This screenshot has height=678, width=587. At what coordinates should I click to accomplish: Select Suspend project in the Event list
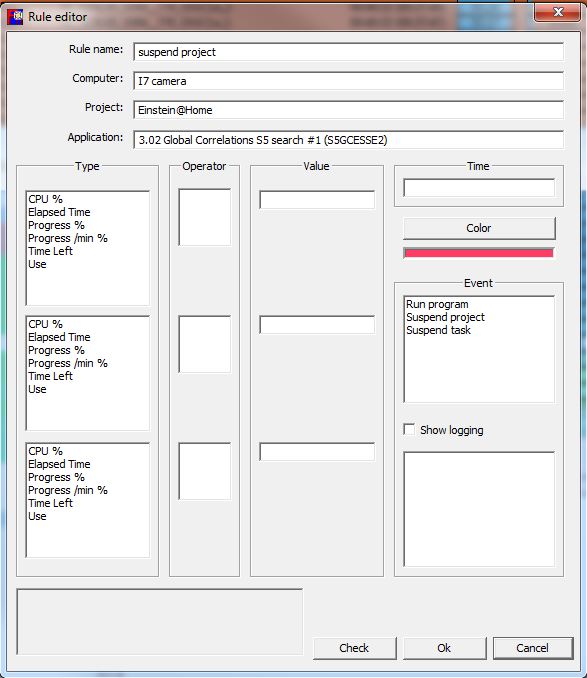[445, 317]
